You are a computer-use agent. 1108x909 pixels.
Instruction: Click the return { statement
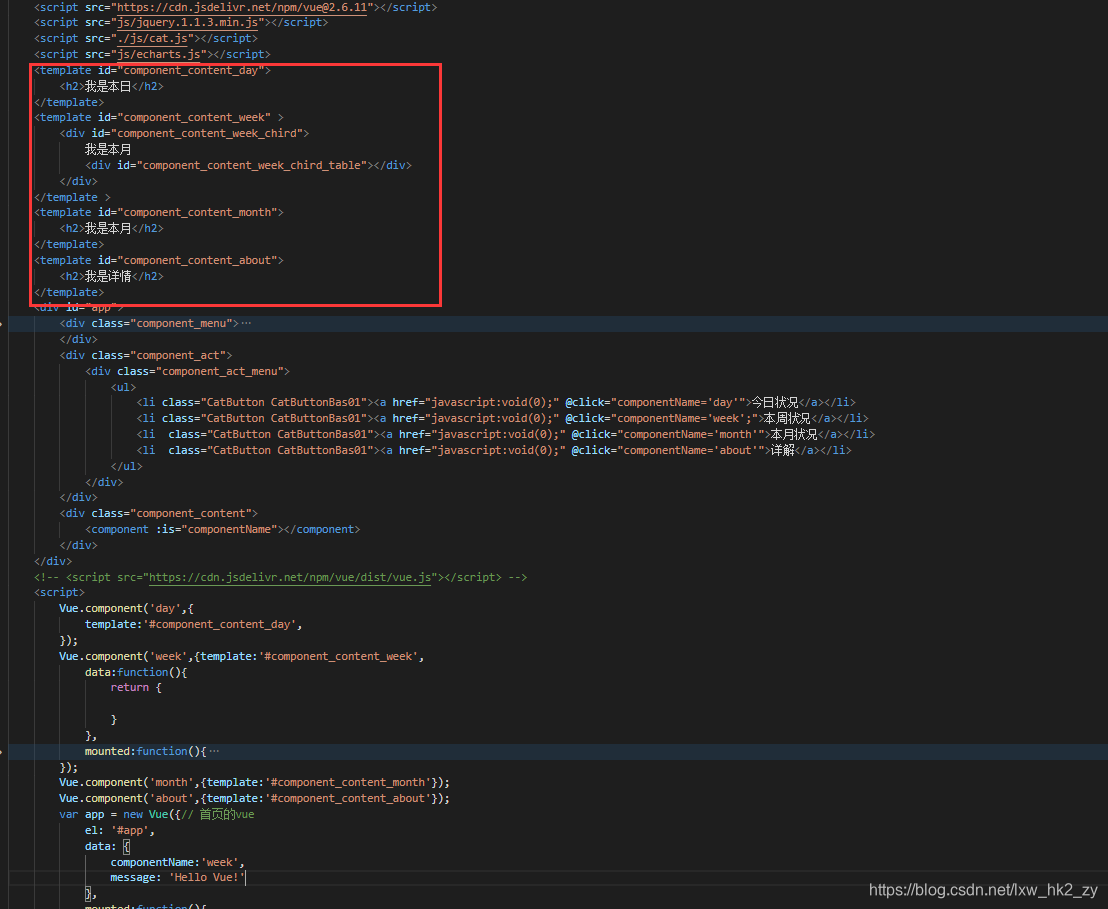click(136, 687)
